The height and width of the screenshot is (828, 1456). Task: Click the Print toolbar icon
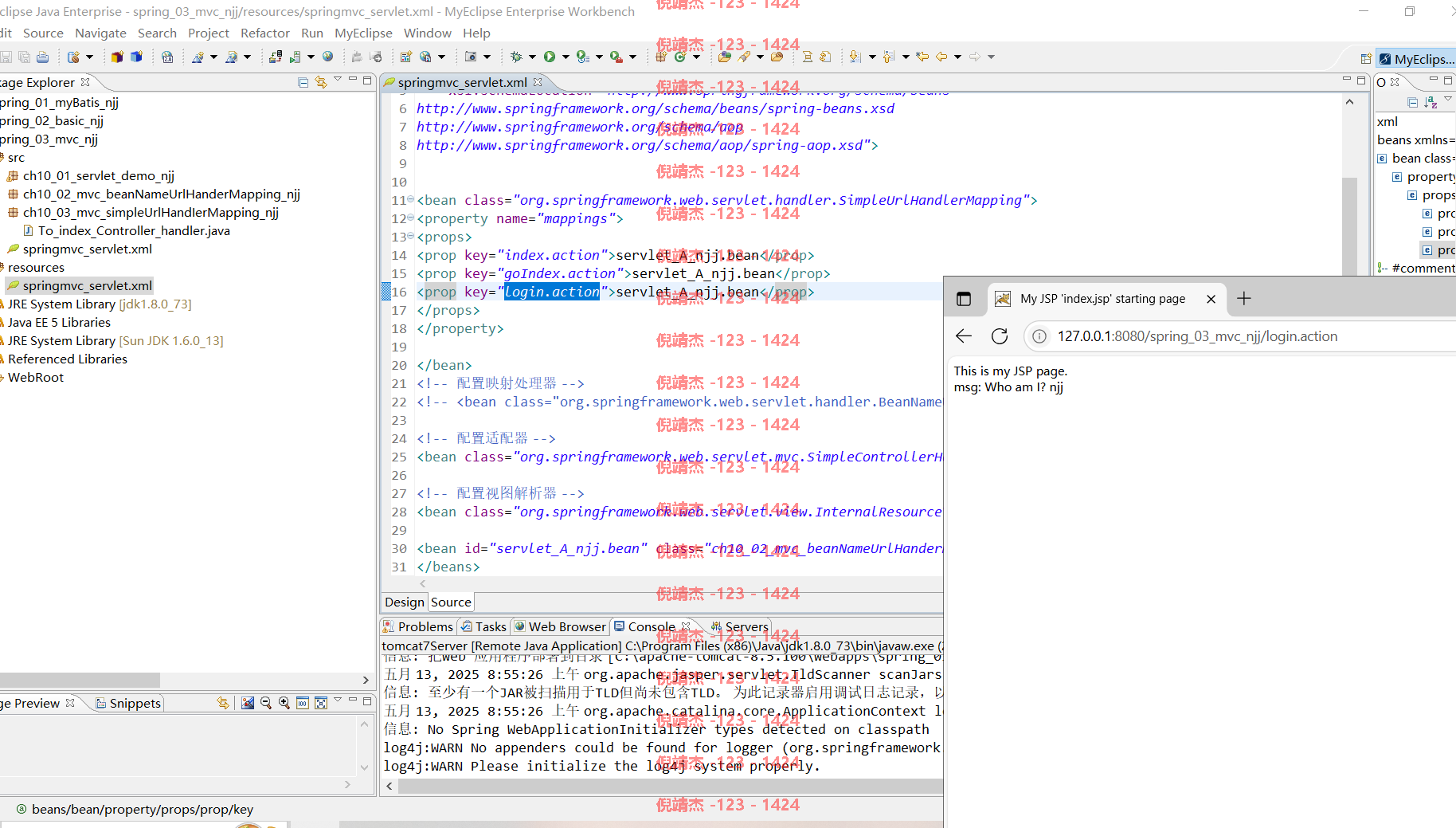click(42, 57)
